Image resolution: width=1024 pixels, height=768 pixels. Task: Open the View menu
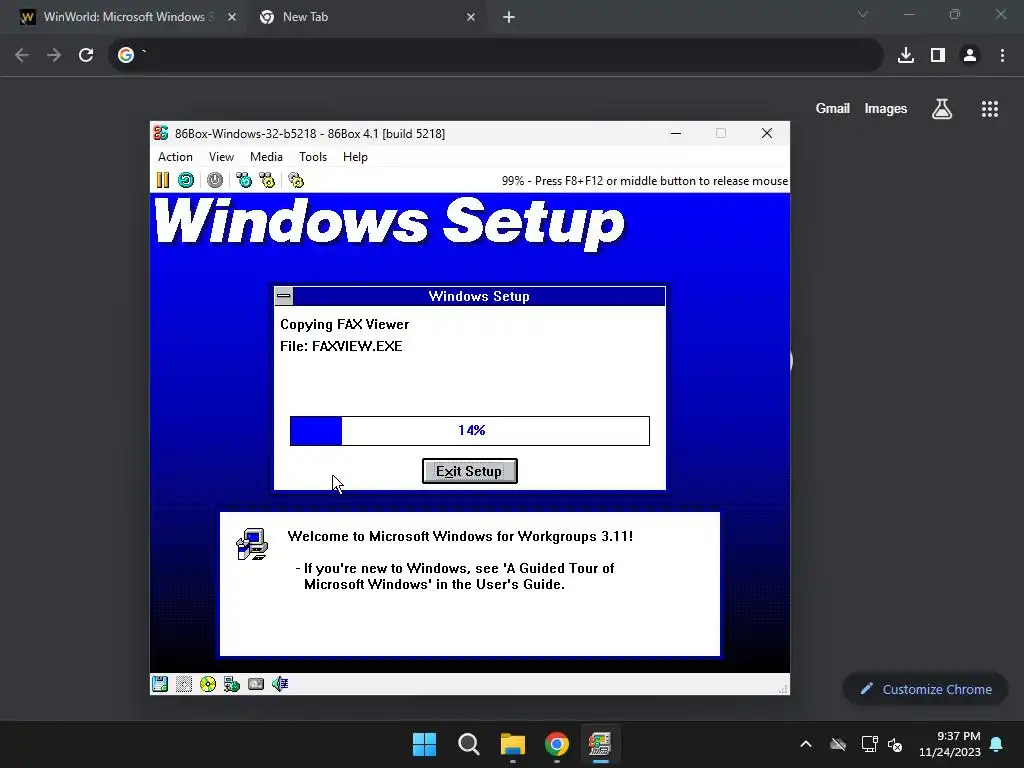(x=221, y=157)
